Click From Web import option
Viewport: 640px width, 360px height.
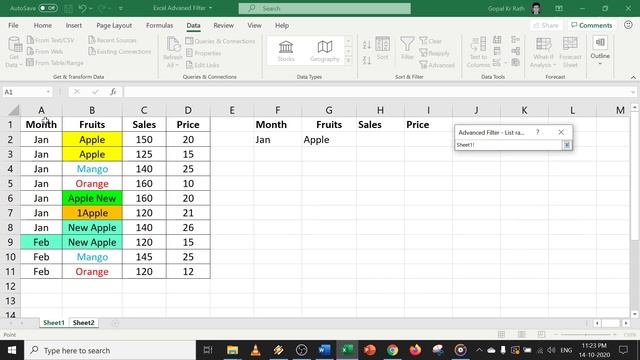tap(45, 51)
